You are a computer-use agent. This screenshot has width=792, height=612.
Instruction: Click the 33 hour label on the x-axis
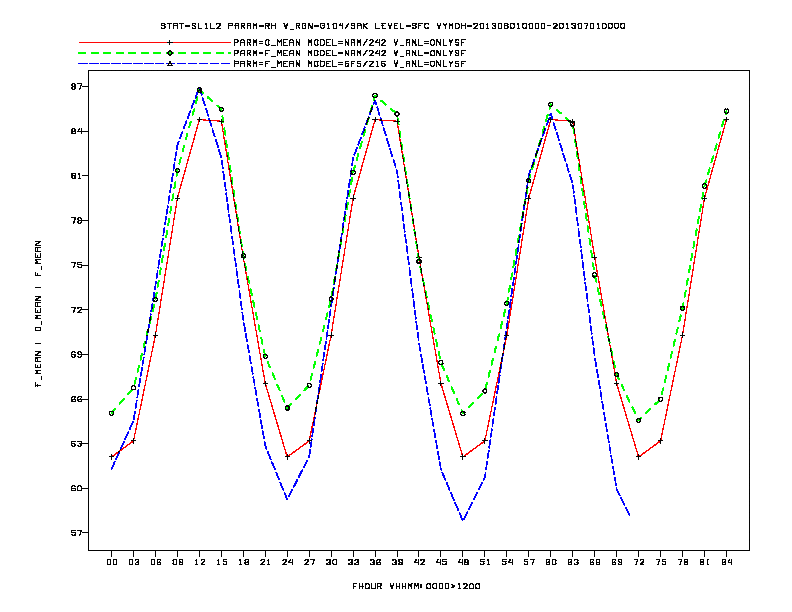tap(353, 562)
